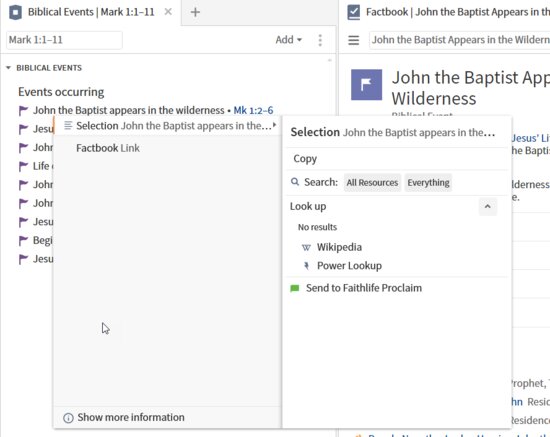Collapse the Look up section chevron
Viewport: 550px width, 437px height.
pyautogui.click(x=488, y=206)
